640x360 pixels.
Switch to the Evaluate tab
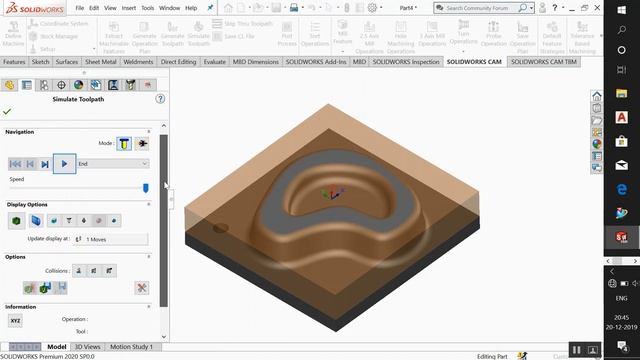(215, 62)
